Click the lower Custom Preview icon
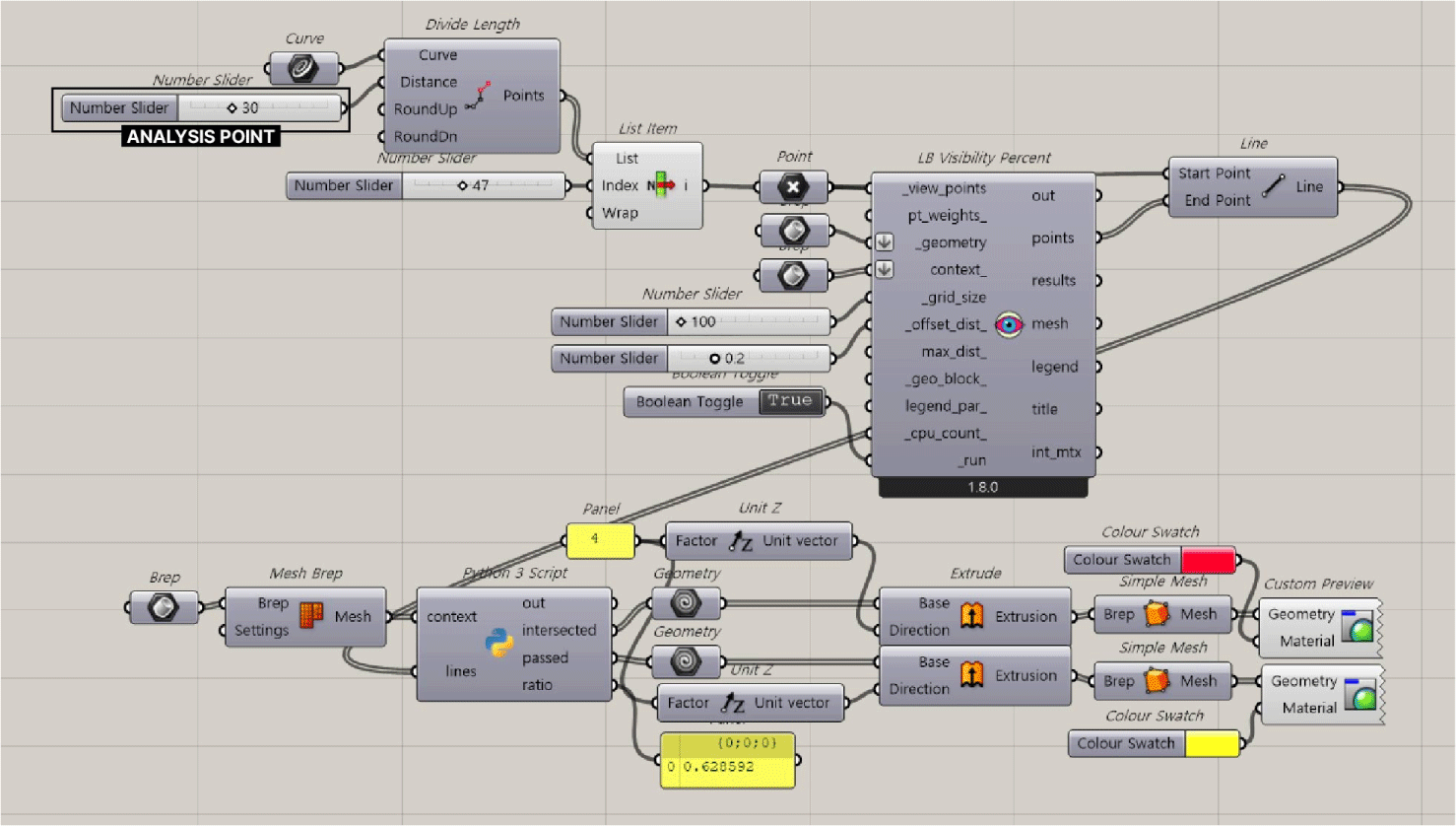The height and width of the screenshot is (826, 1456). coord(1360,694)
